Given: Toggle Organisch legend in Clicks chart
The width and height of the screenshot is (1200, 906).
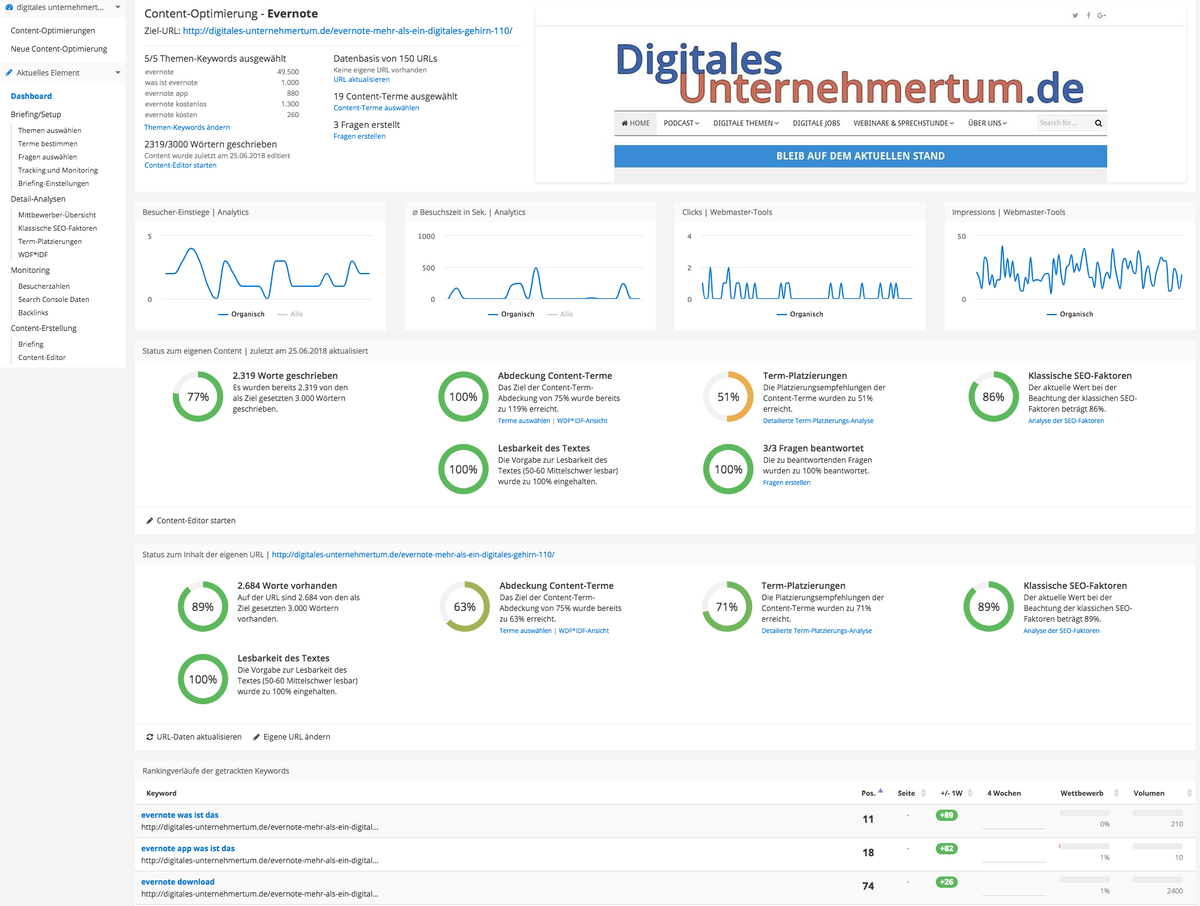Looking at the screenshot, I should coord(800,314).
